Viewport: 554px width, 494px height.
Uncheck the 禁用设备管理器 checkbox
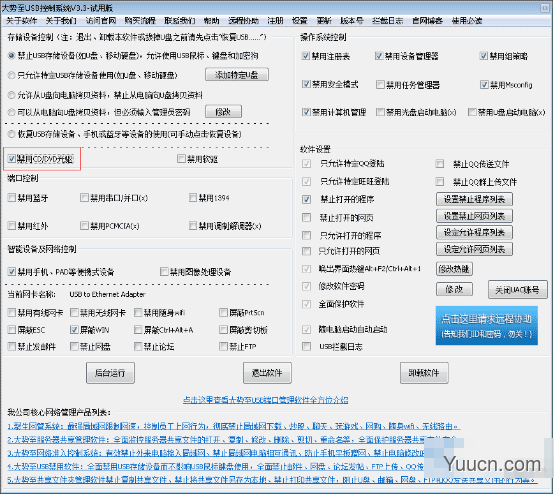pos(379,56)
